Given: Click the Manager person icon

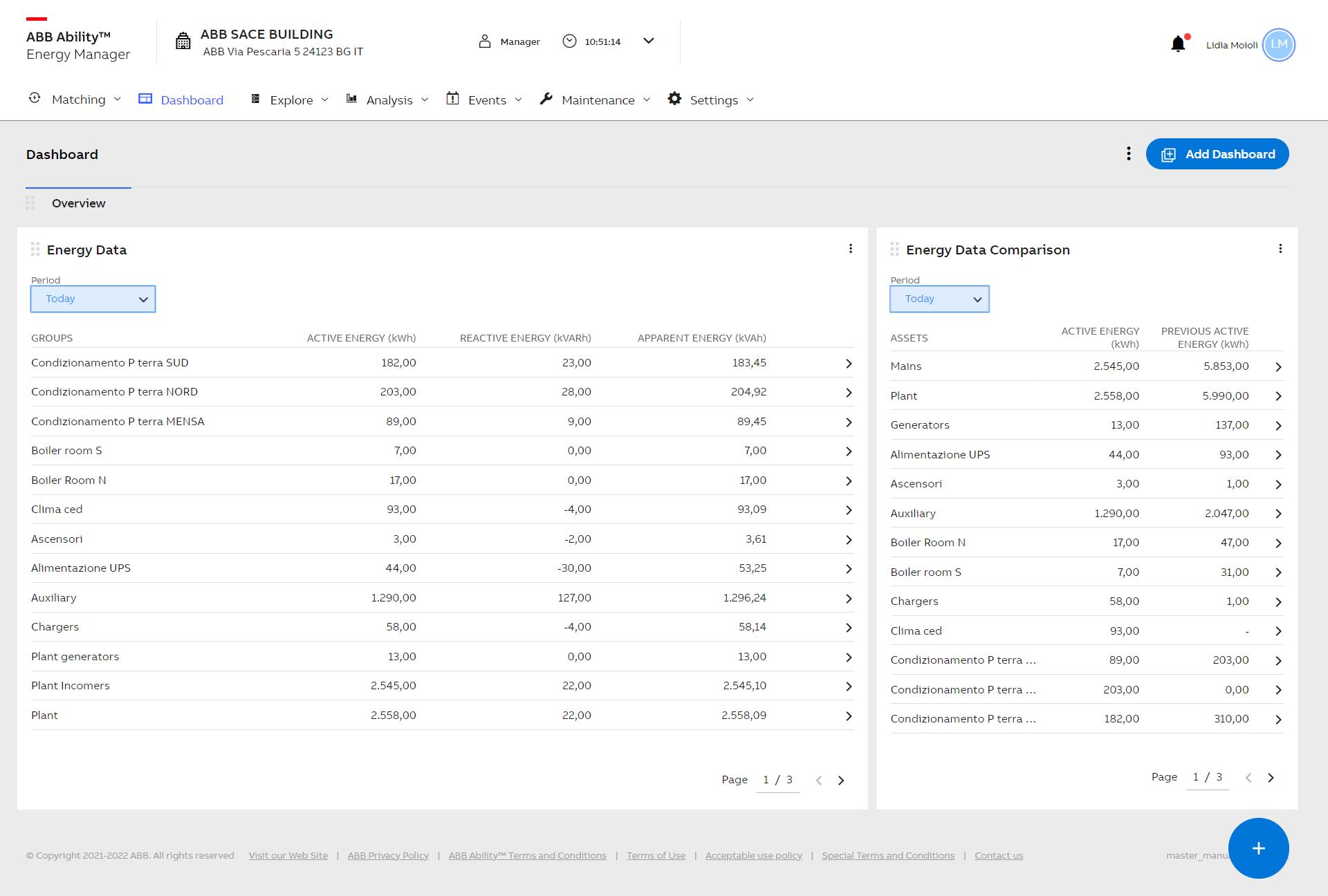Looking at the screenshot, I should (x=485, y=41).
